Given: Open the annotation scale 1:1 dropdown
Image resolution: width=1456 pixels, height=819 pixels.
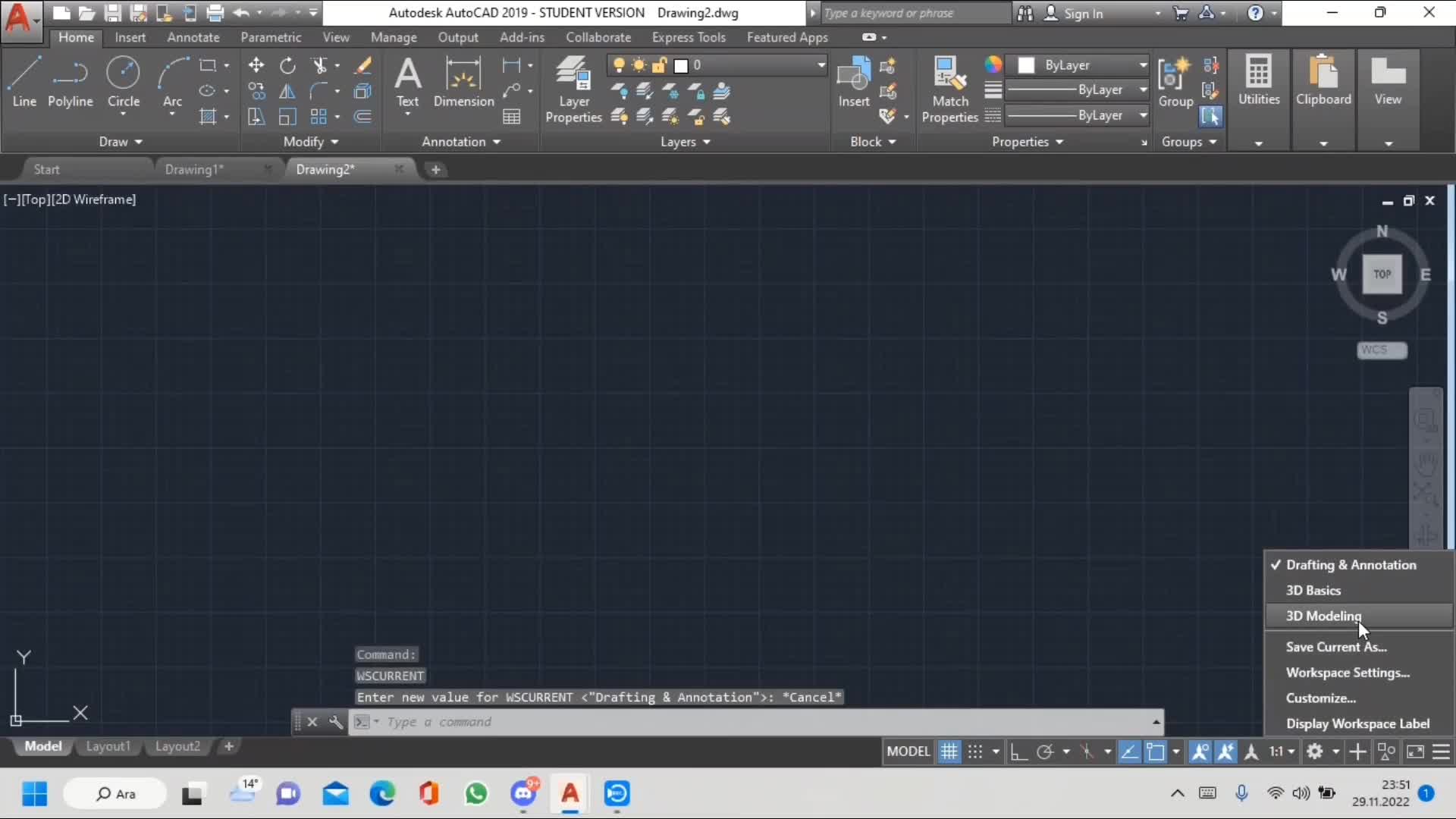Looking at the screenshot, I should [1282, 752].
